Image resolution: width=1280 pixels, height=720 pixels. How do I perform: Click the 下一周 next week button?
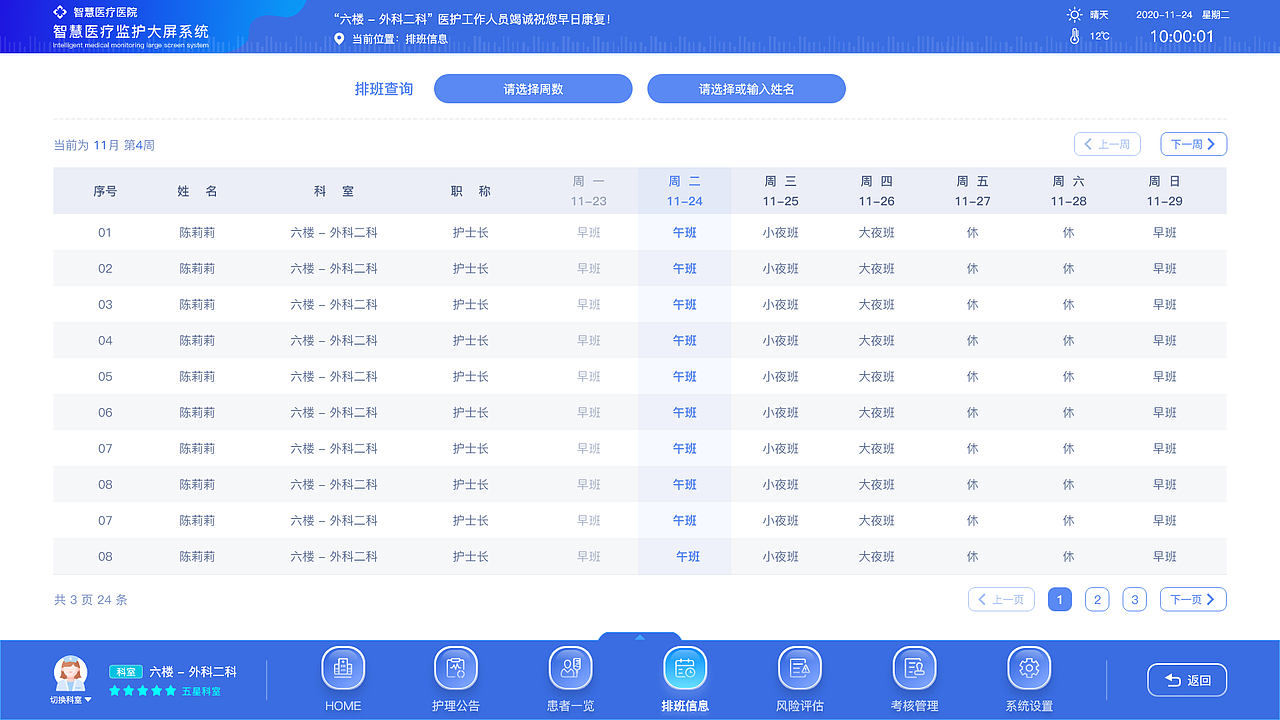pos(1193,144)
